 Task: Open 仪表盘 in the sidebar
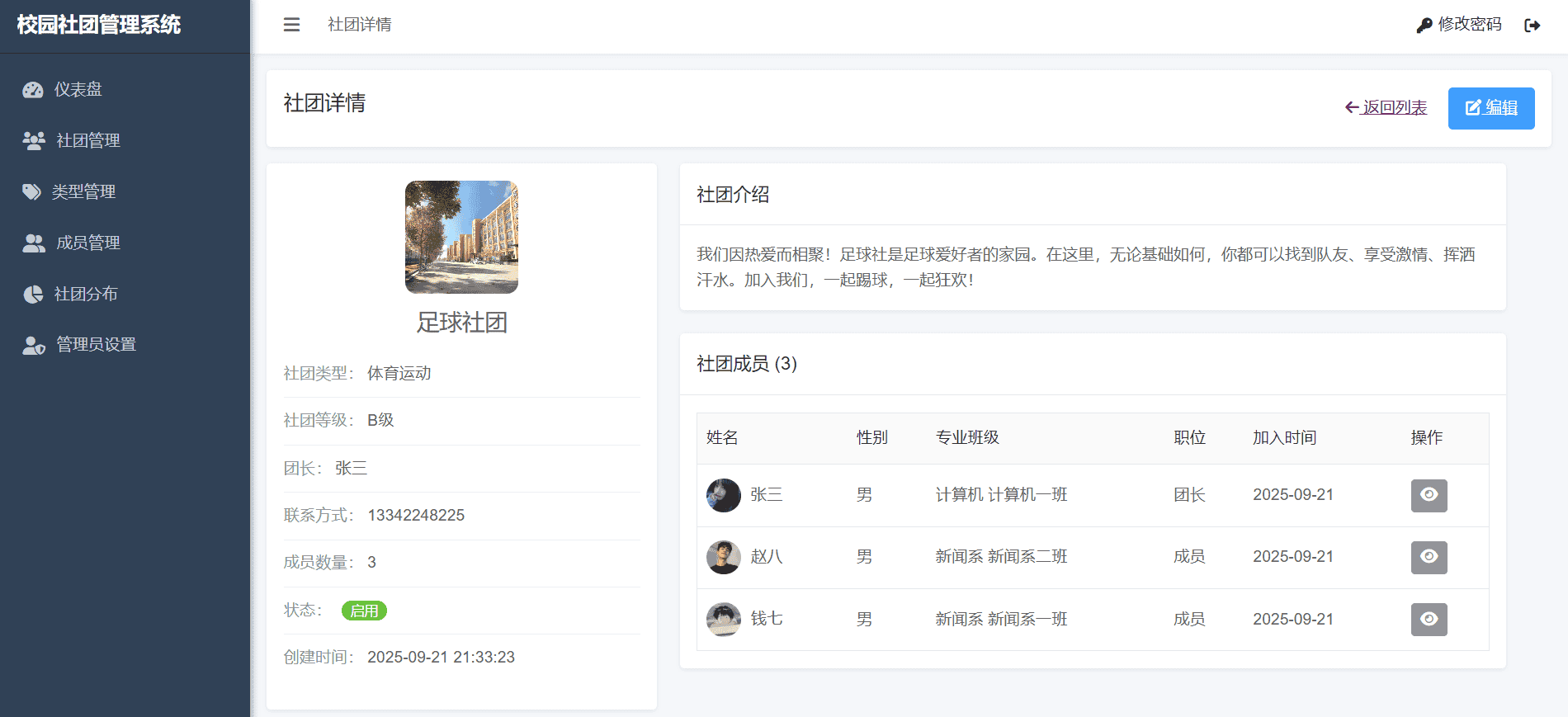pyautogui.click(x=125, y=90)
